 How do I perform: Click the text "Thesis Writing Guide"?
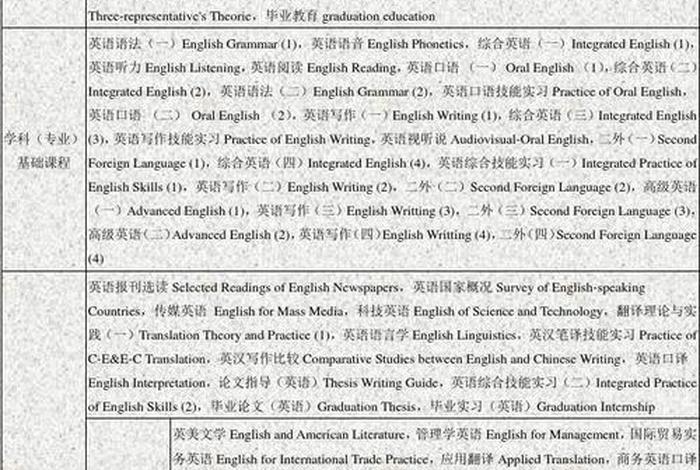click(x=380, y=383)
